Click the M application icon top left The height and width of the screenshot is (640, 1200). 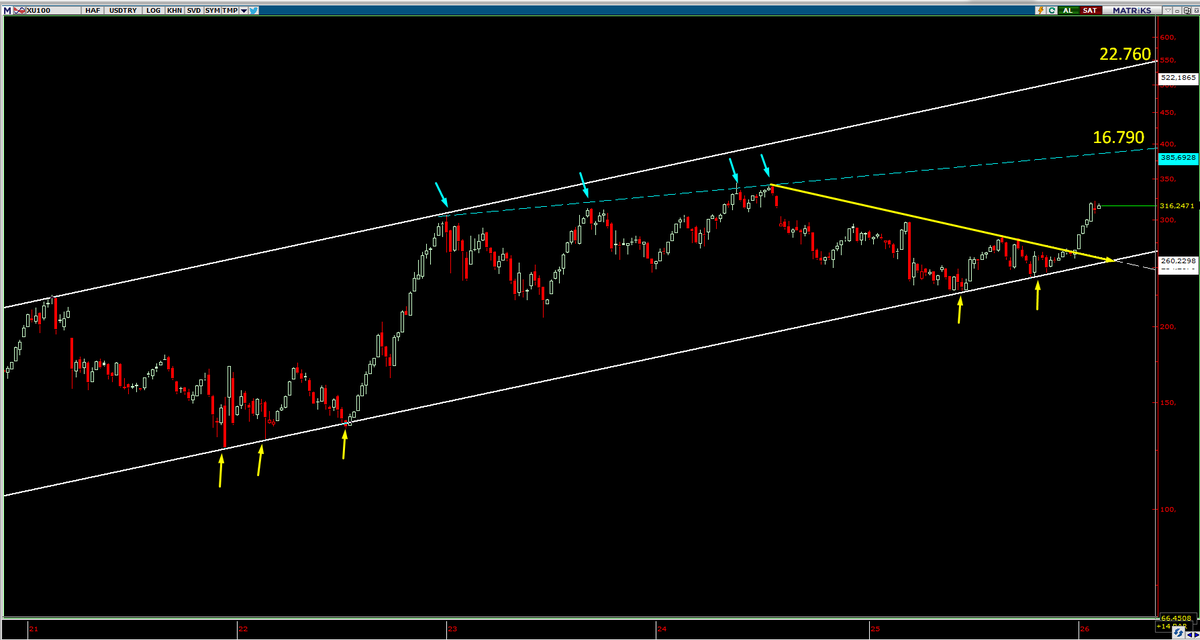tap(8, 9)
